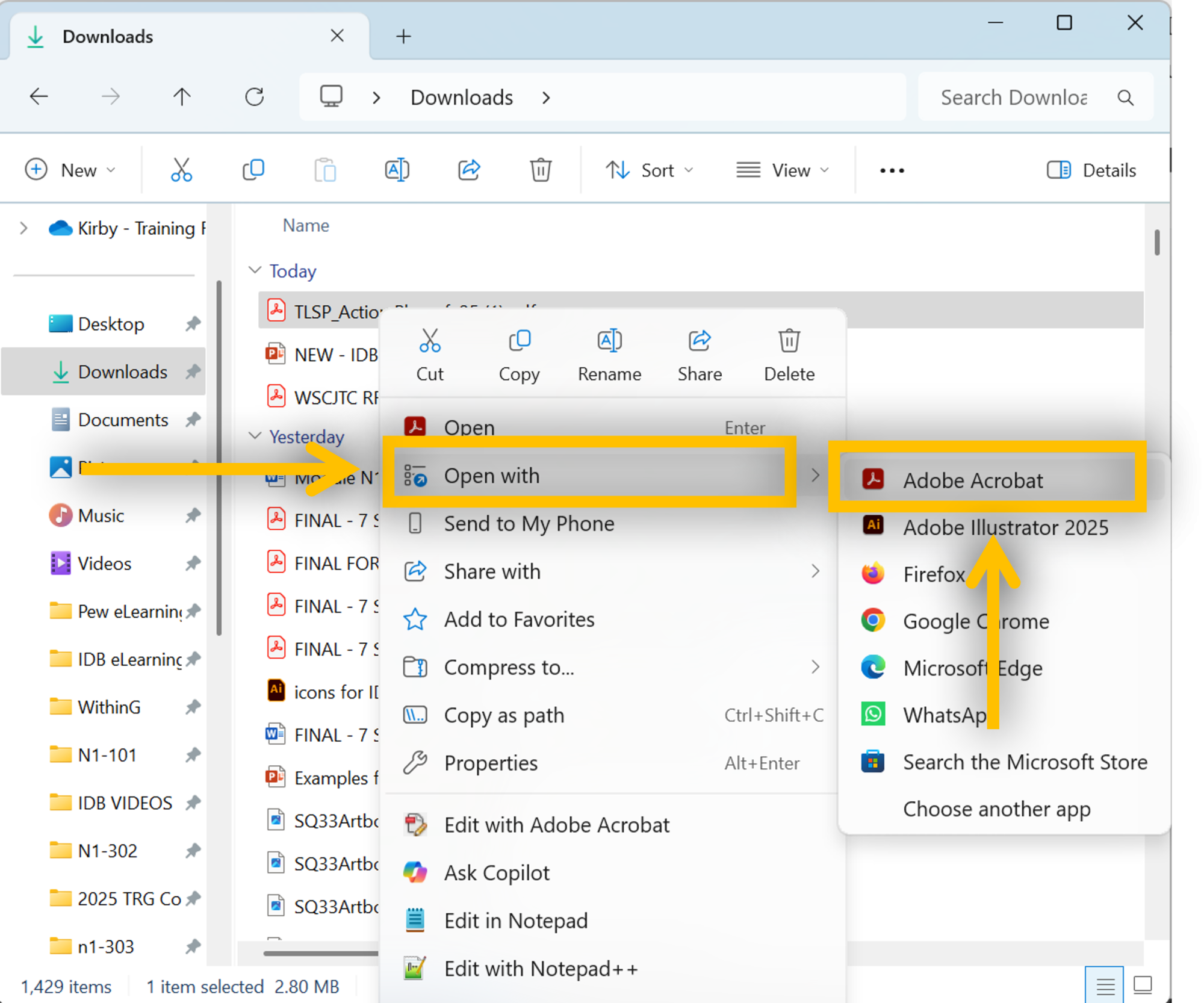Viewport: 1204px width, 1003px height.
Task: Click the Copy icon in the toolbar
Action: 253,170
